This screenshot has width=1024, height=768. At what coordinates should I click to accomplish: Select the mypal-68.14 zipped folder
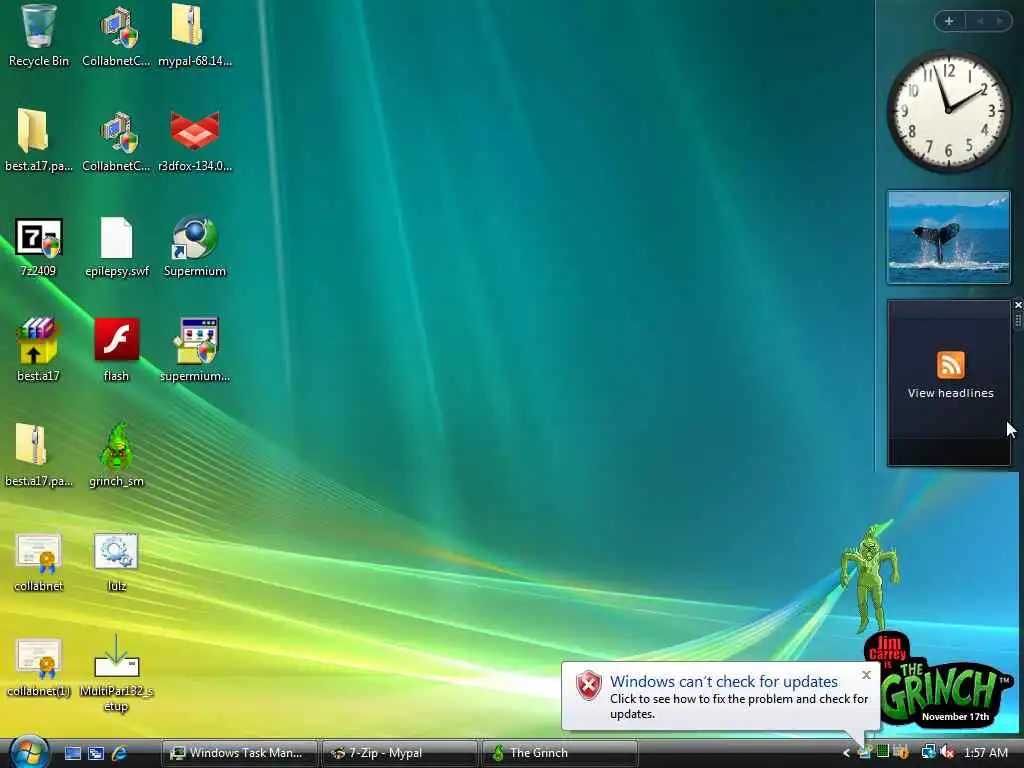195,36
